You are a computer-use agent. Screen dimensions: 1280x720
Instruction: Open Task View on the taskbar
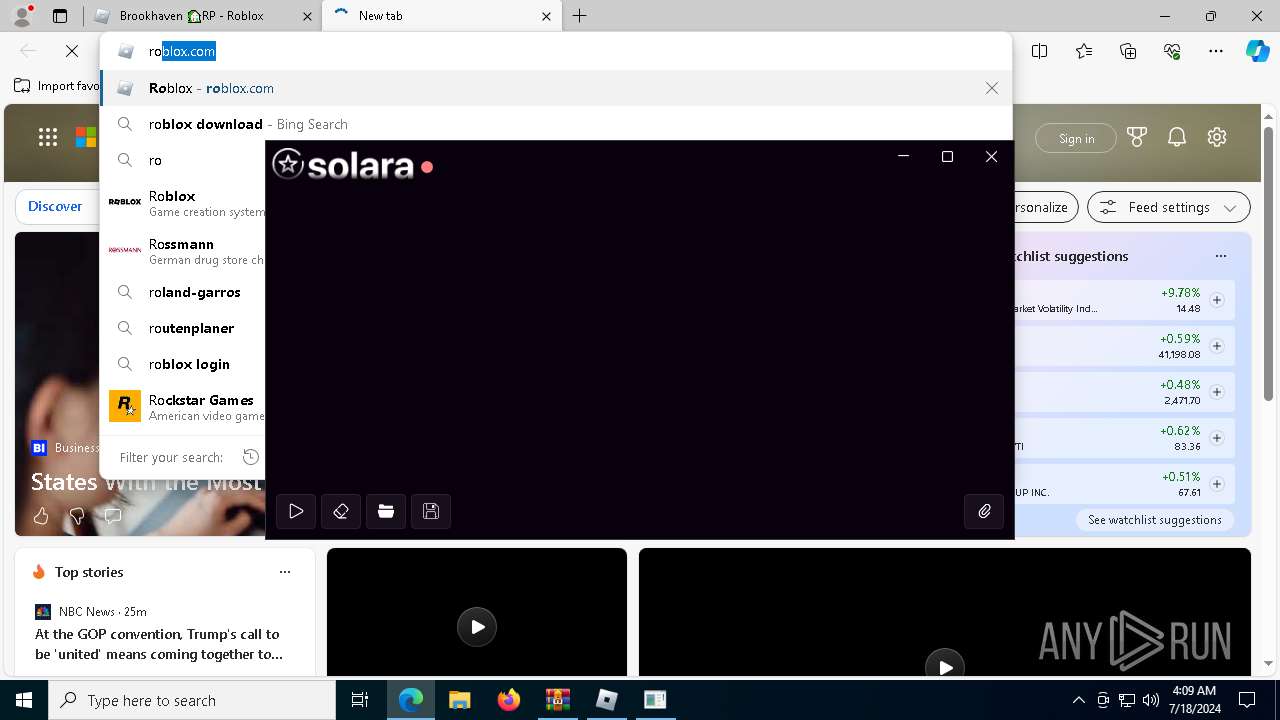tap(360, 700)
